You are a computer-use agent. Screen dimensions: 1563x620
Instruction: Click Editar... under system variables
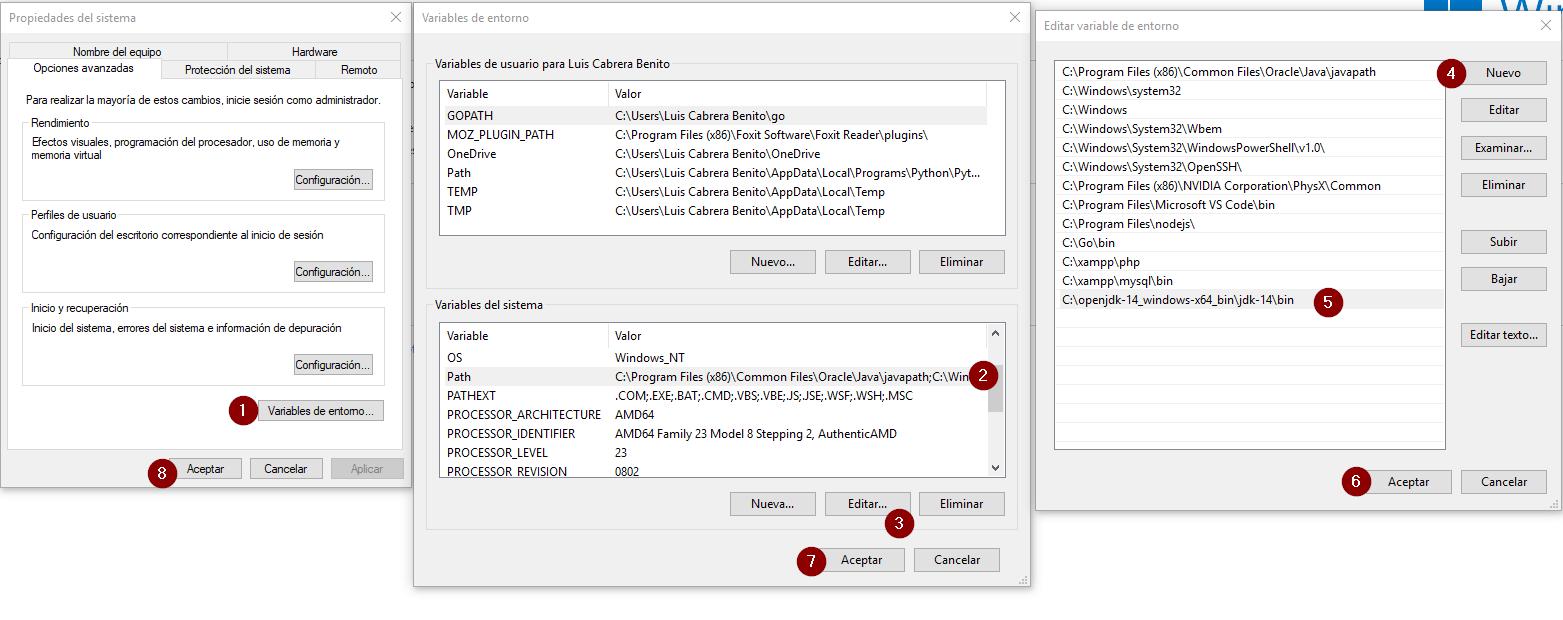(x=868, y=504)
